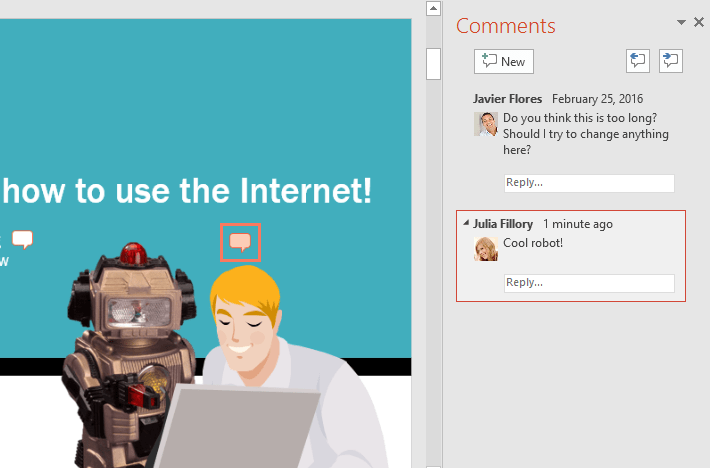Image resolution: width=710 pixels, height=468 pixels.
Task: Go to the previous comment
Action: pos(637,61)
